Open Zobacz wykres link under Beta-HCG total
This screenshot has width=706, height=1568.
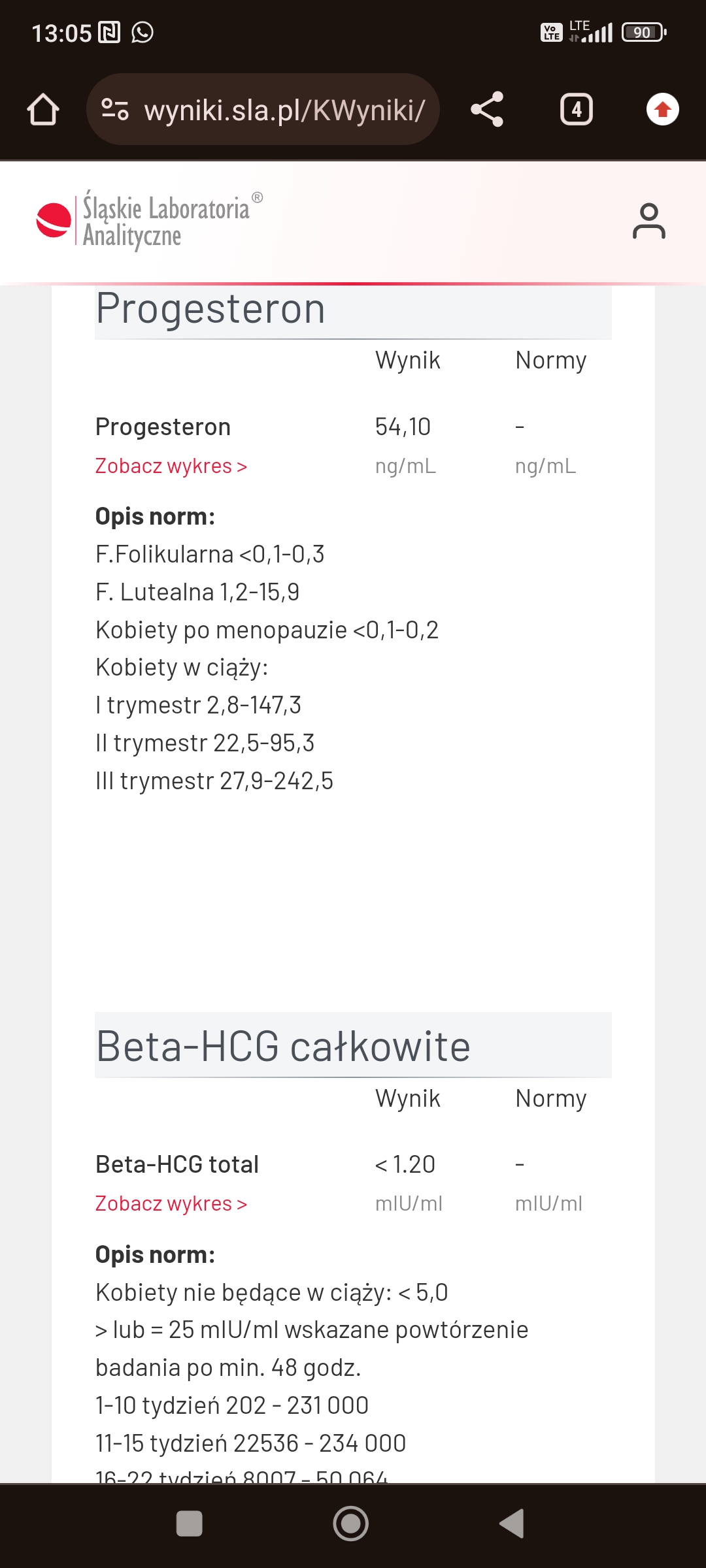pyautogui.click(x=171, y=1203)
